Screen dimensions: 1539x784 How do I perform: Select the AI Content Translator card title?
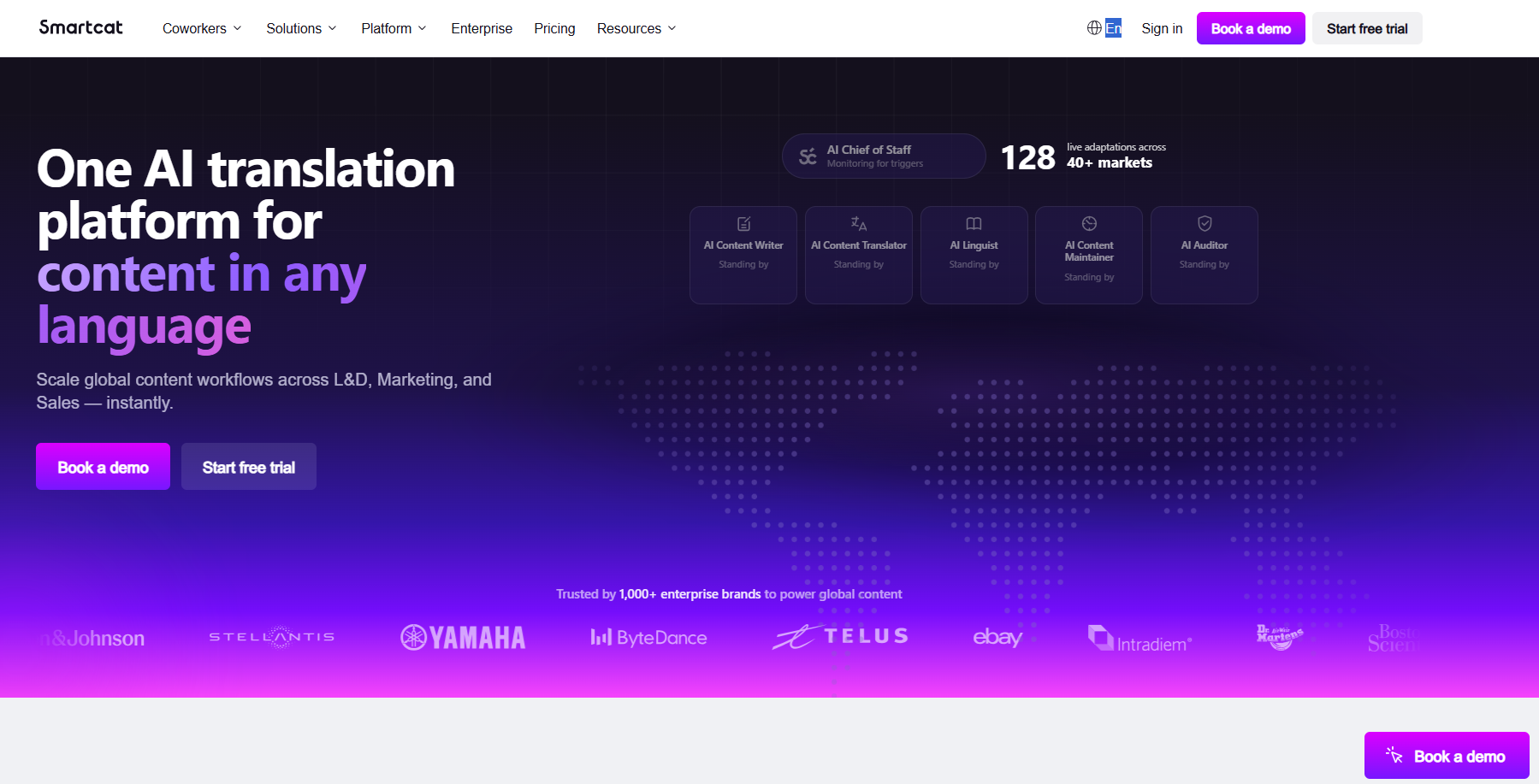pos(859,245)
